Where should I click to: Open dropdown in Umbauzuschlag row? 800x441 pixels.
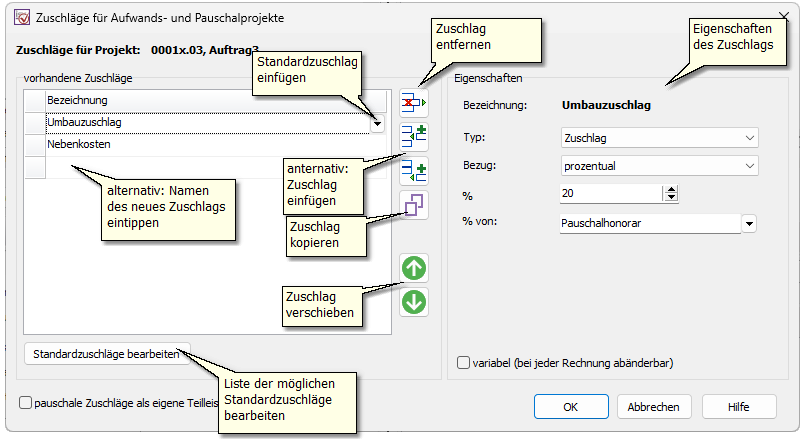pyautogui.click(x=377, y=123)
